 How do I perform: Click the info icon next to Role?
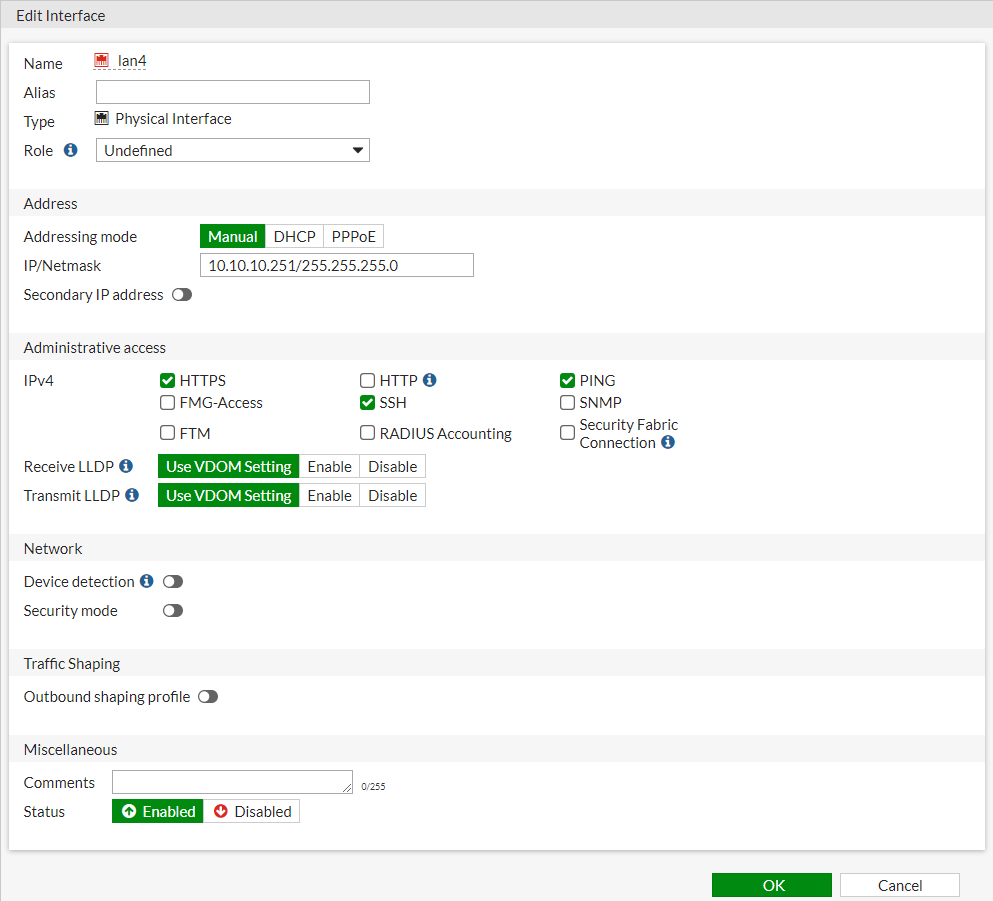click(71, 151)
